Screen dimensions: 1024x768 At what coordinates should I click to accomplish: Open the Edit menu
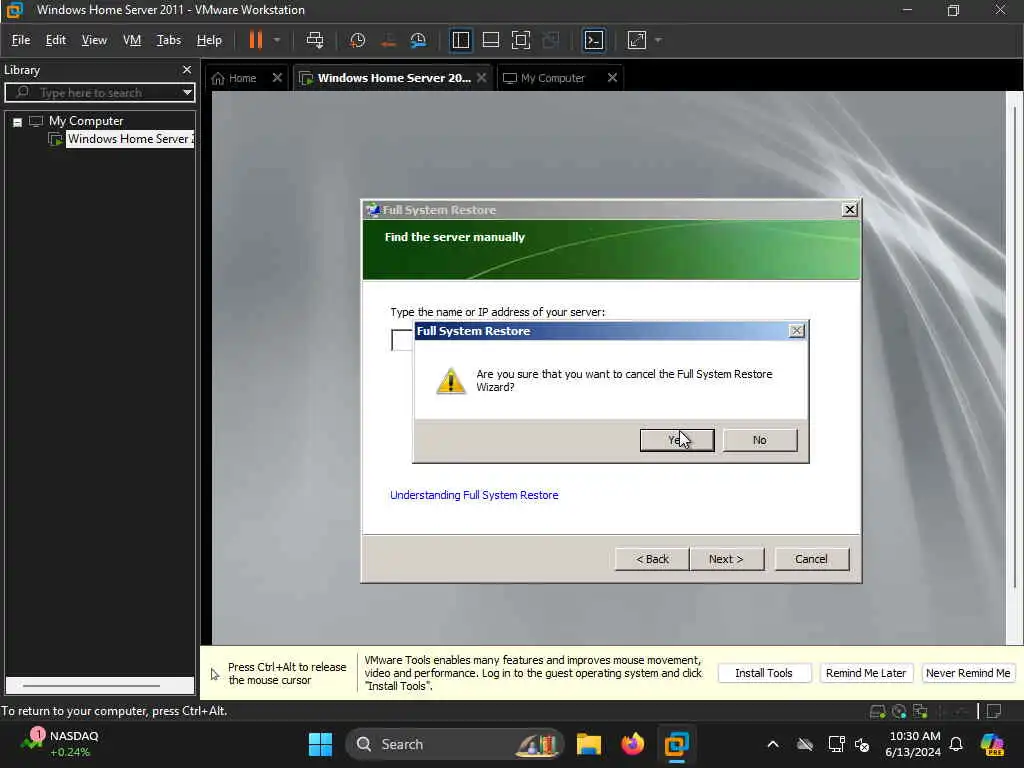[56, 40]
